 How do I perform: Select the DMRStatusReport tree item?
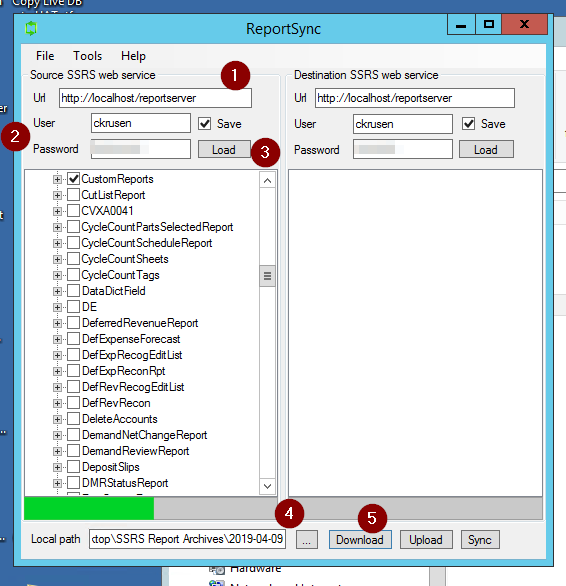125,483
